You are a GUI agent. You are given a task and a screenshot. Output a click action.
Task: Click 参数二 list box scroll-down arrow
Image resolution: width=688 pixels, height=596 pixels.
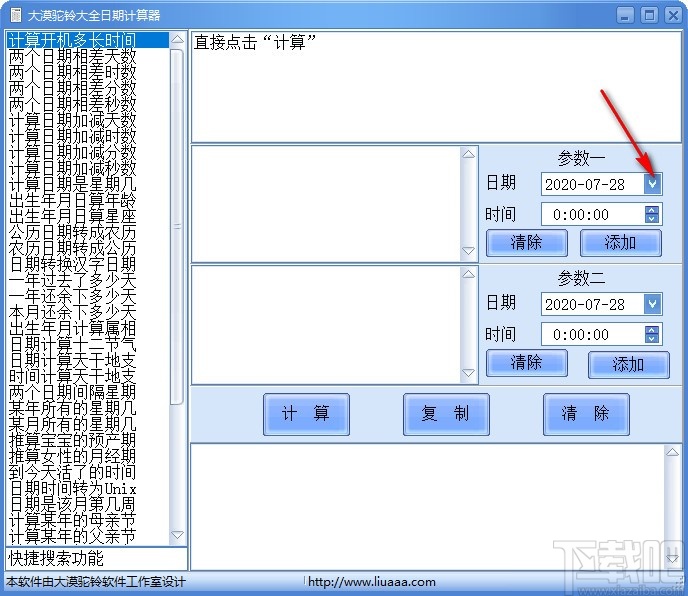coord(469,373)
